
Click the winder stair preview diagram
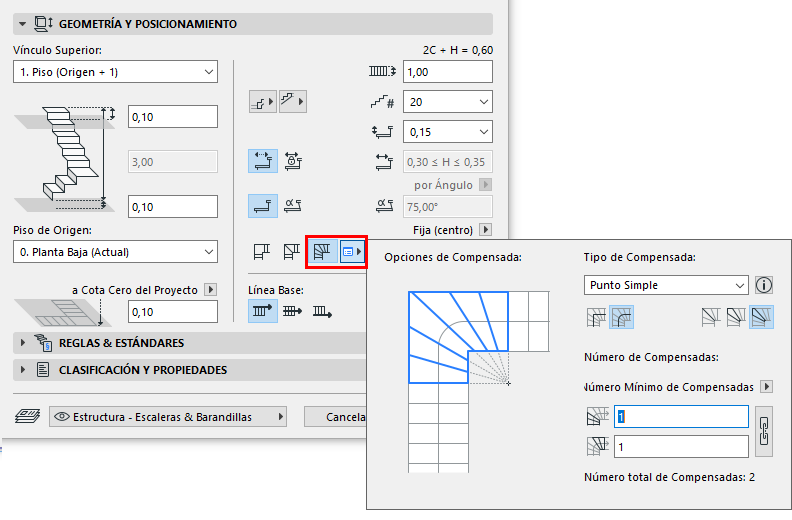pos(478,382)
